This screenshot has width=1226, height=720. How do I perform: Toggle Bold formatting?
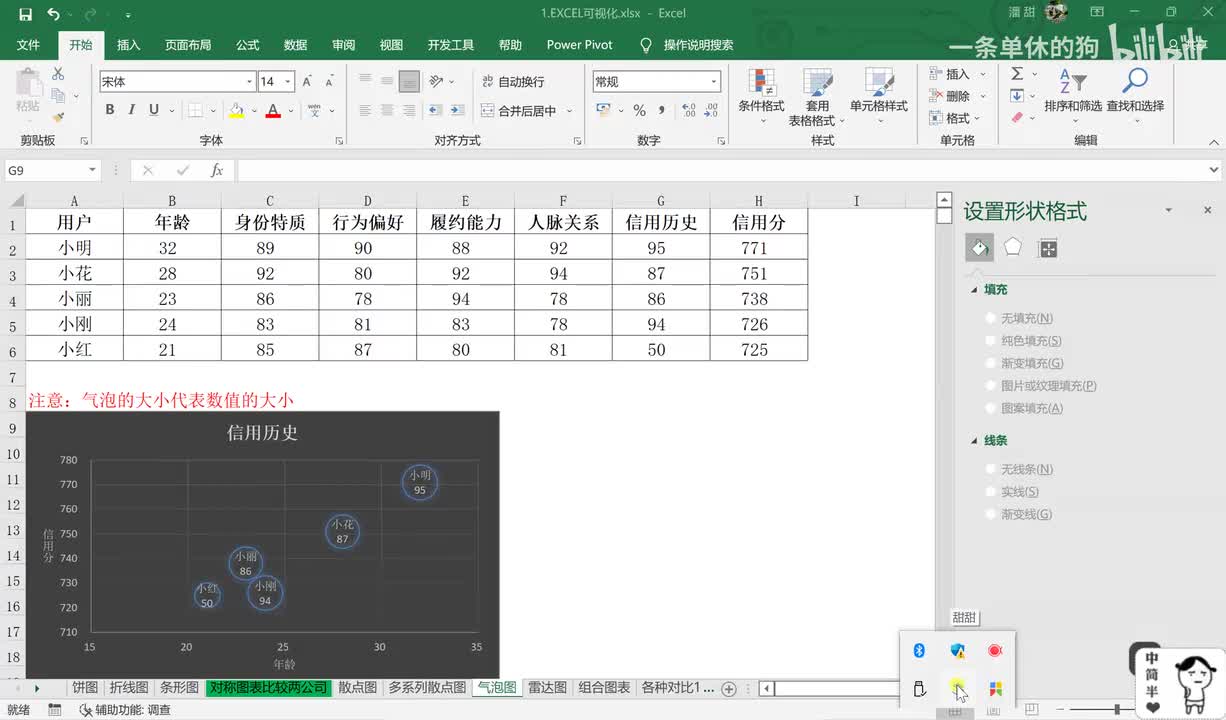click(x=109, y=110)
